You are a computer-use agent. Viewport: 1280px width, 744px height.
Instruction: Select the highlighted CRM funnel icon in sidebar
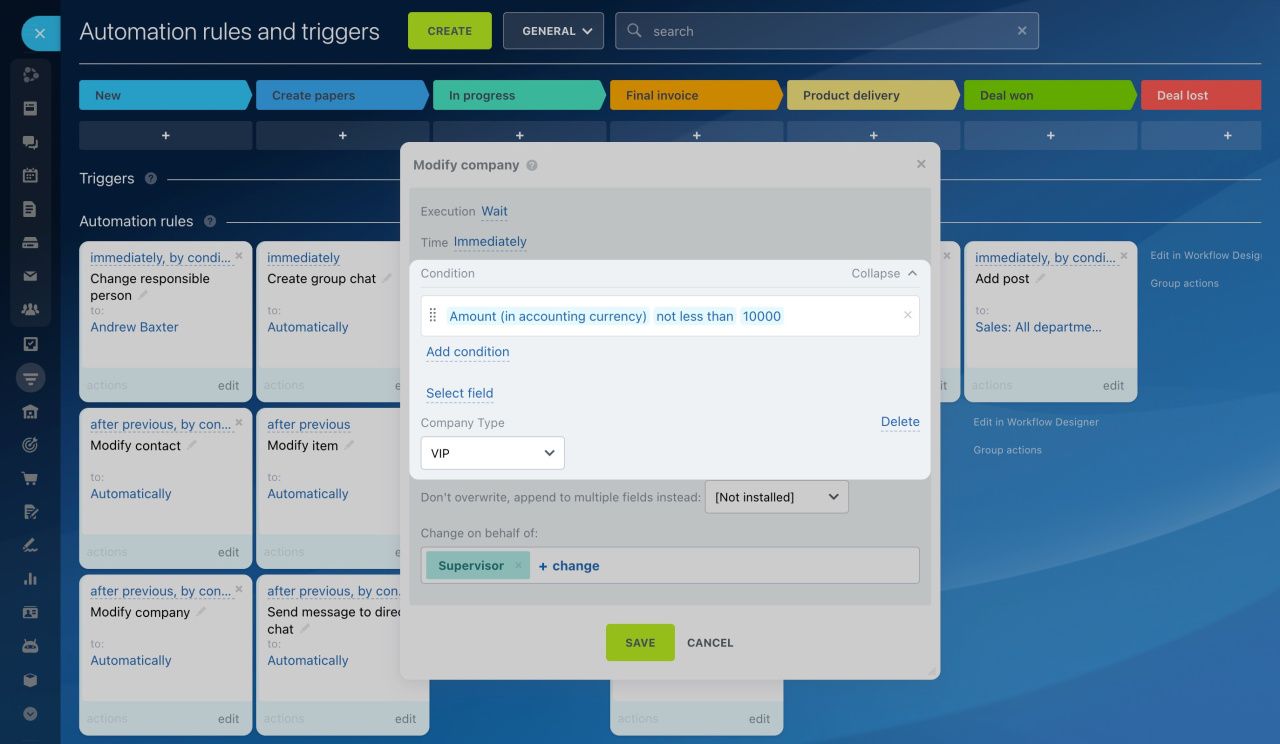coord(30,378)
